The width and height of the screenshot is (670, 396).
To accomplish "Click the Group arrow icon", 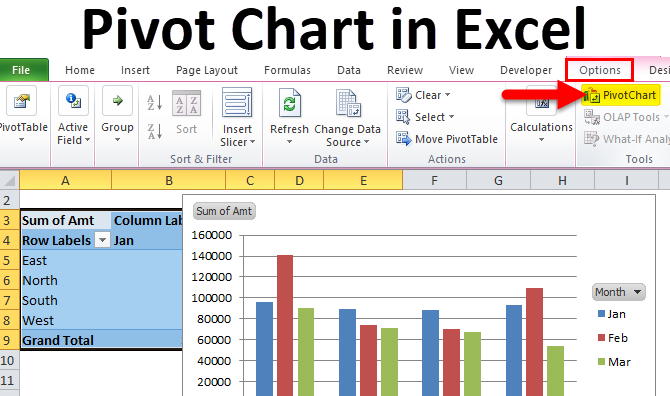I will pyautogui.click(x=117, y=100).
